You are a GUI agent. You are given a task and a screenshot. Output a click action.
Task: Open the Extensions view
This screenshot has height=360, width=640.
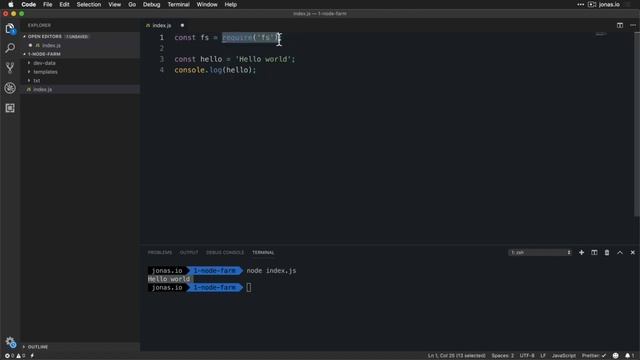pyautogui.click(x=10, y=108)
